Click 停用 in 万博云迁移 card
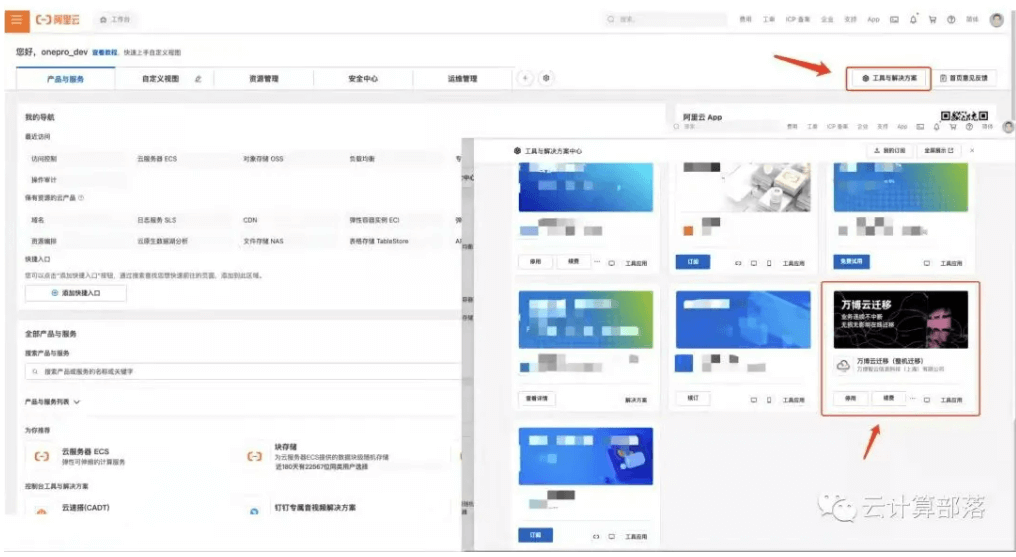The height and width of the screenshot is (557, 1016). pyautogui.click(x=851, y=398)
